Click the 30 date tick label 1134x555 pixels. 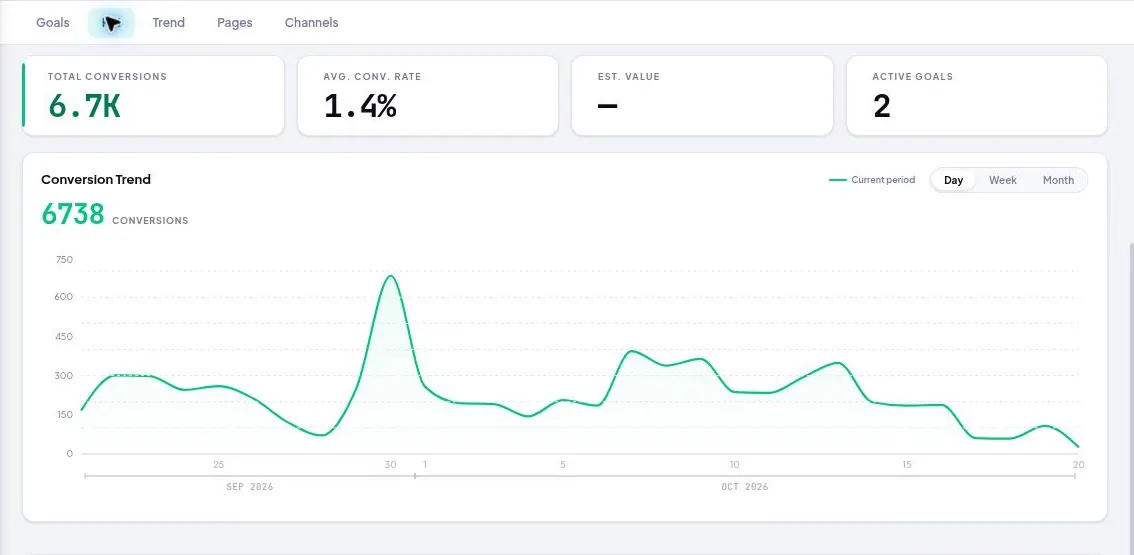391,465
